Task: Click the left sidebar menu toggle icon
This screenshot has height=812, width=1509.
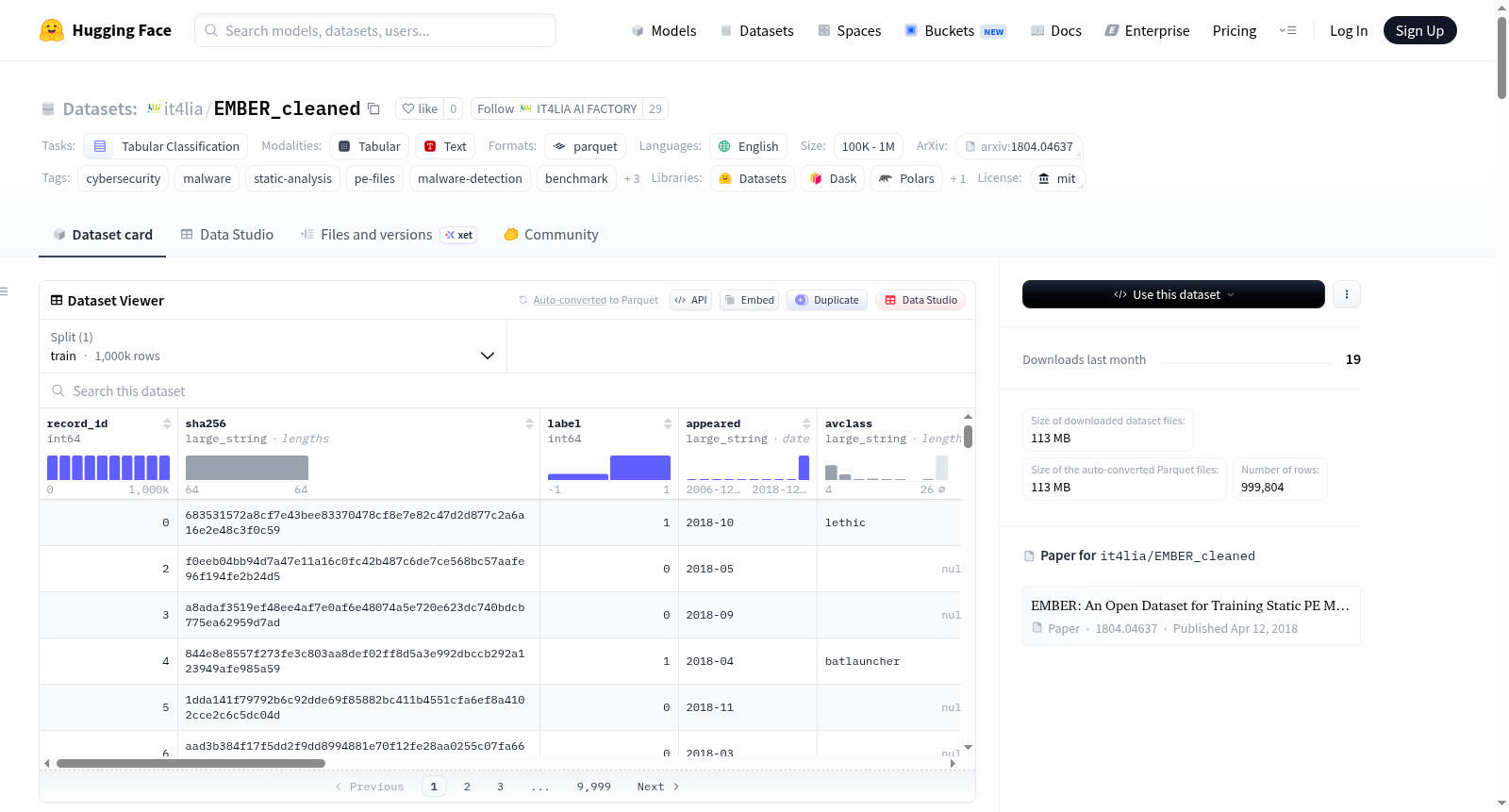Action: click(x=5, y=291)
